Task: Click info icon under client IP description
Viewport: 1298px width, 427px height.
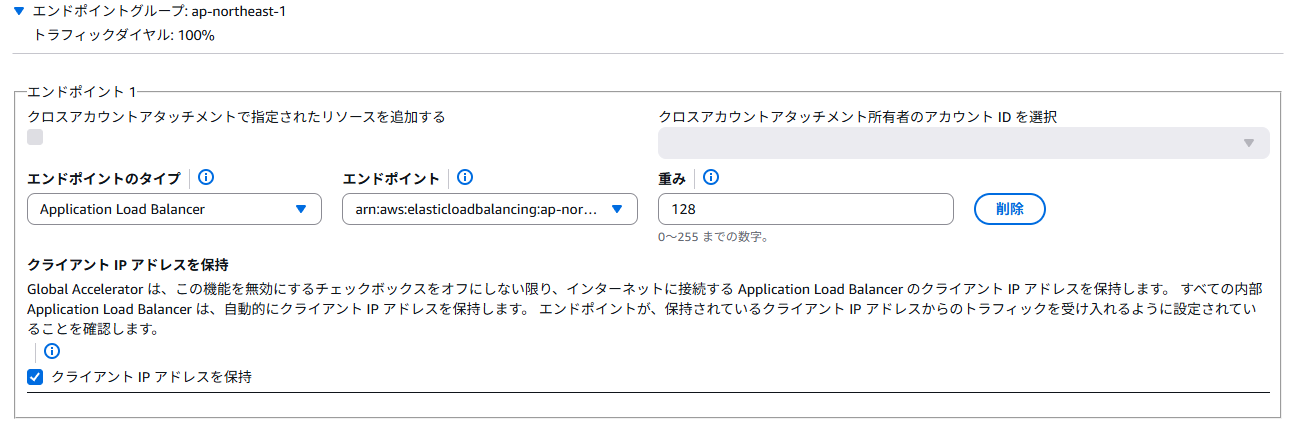Action: [52, 351]
